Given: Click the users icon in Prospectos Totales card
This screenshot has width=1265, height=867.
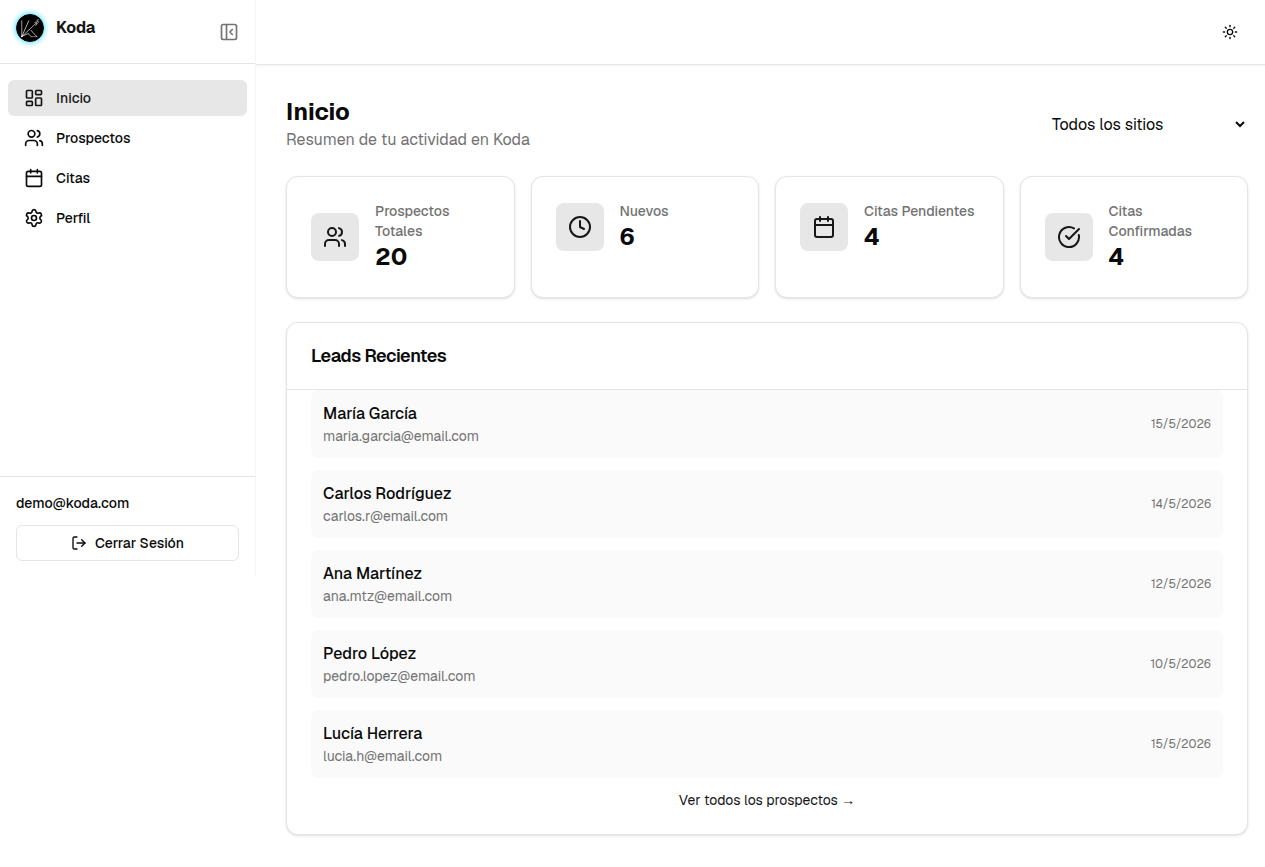Looking at the screenshot, I should [335, 237].
